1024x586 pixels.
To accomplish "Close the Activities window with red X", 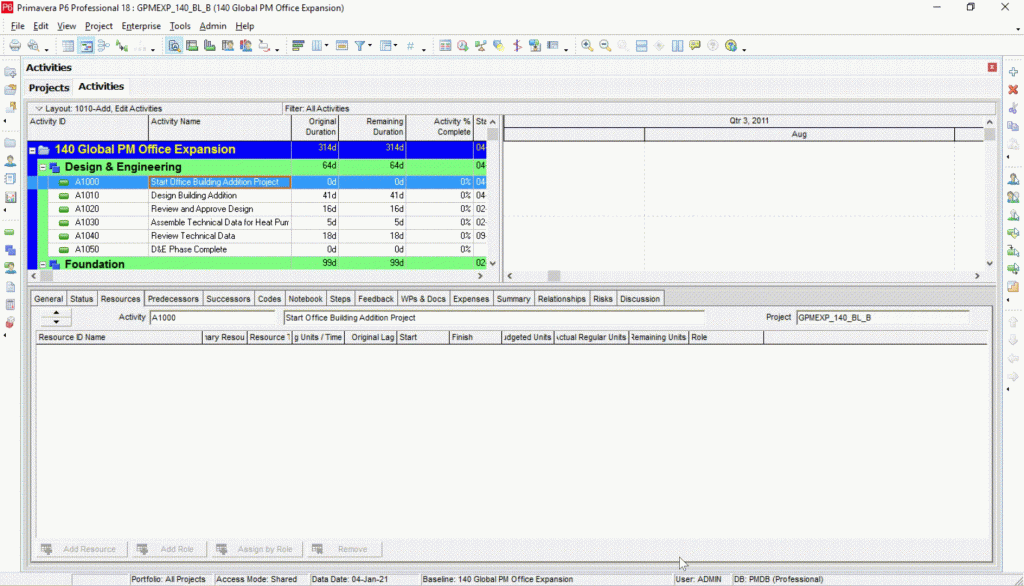I will [x=992, y=67].
